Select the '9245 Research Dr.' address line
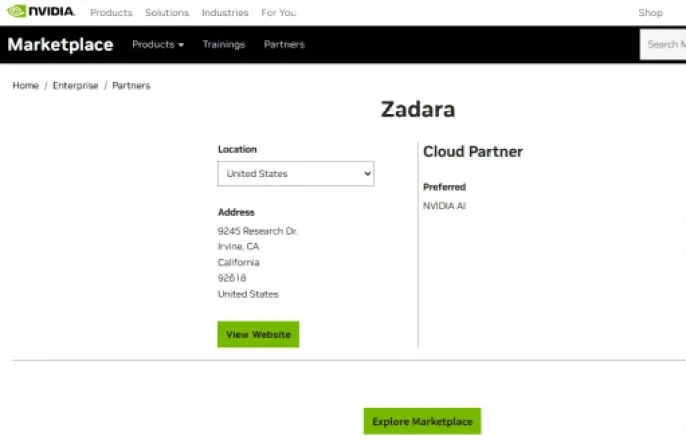This screenshot has height=440, width=686. 258,231
